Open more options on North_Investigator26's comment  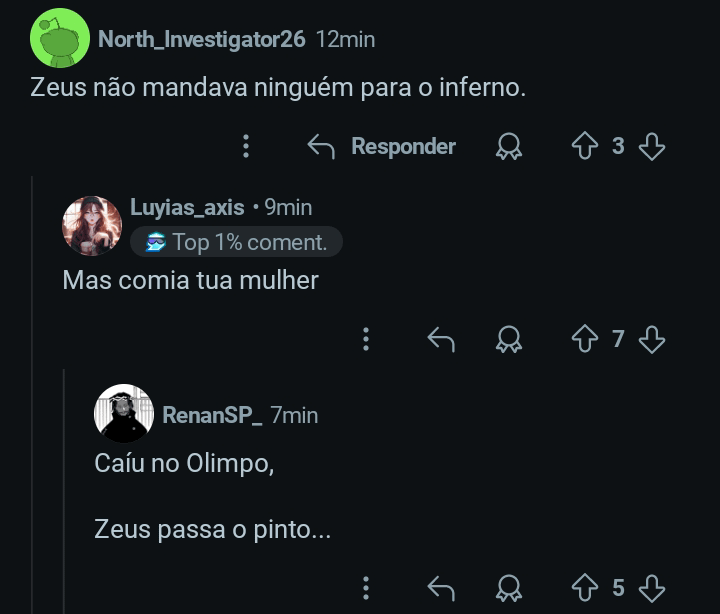coord(246,147)
